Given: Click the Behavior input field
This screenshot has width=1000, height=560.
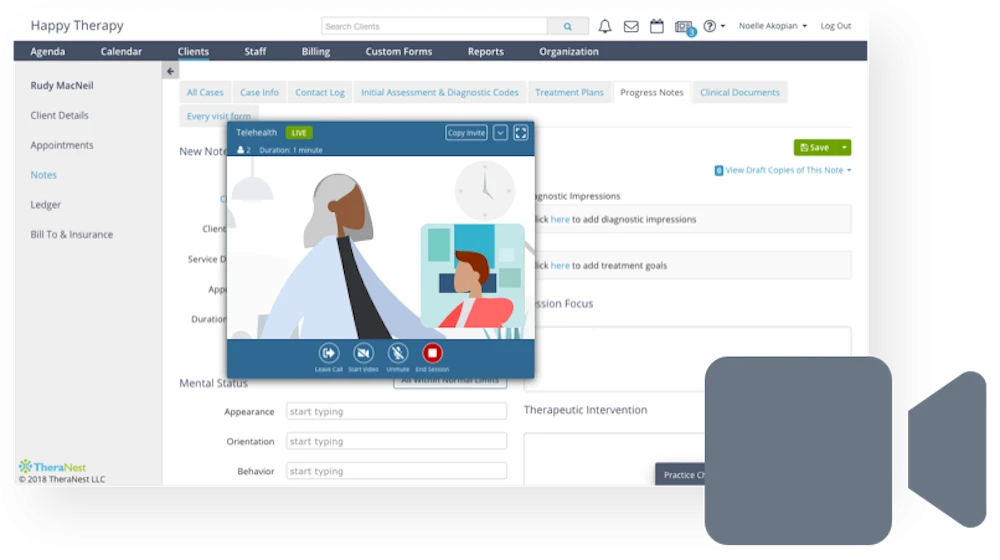Looking at the screenshot, I should pyautogui.click(x=397, y=471).
